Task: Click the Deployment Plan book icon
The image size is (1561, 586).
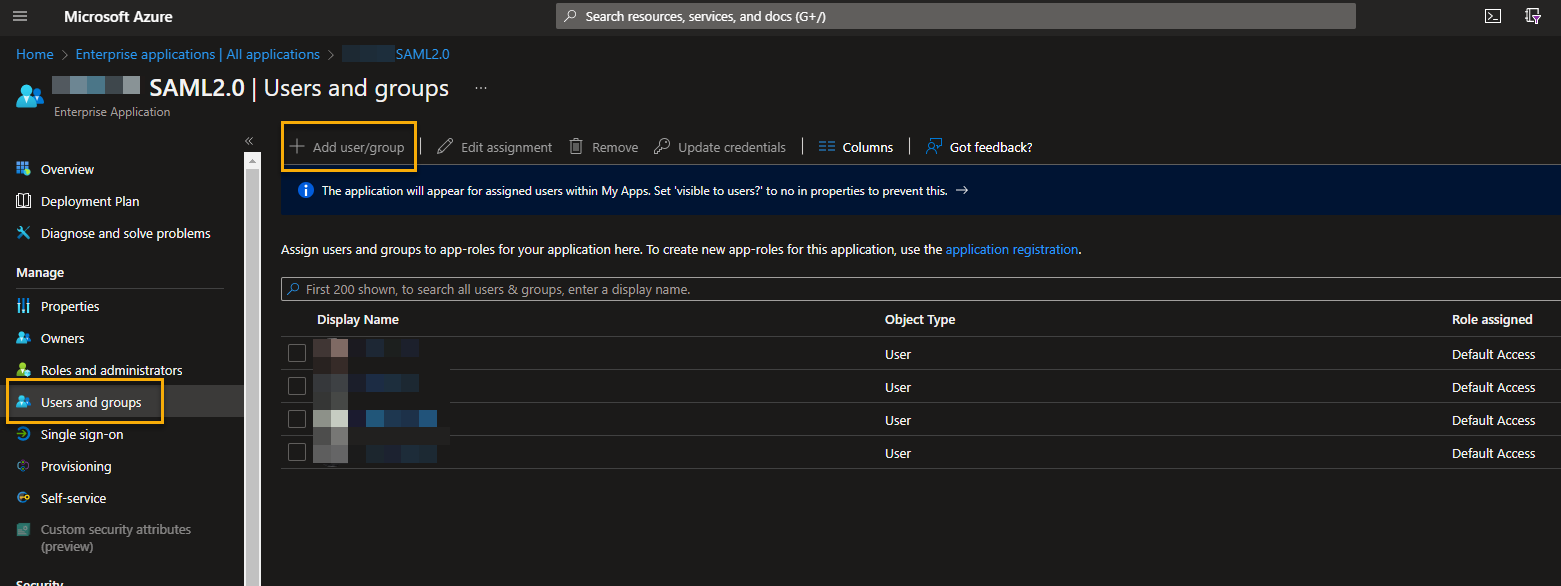Action: tap(24, 201)
